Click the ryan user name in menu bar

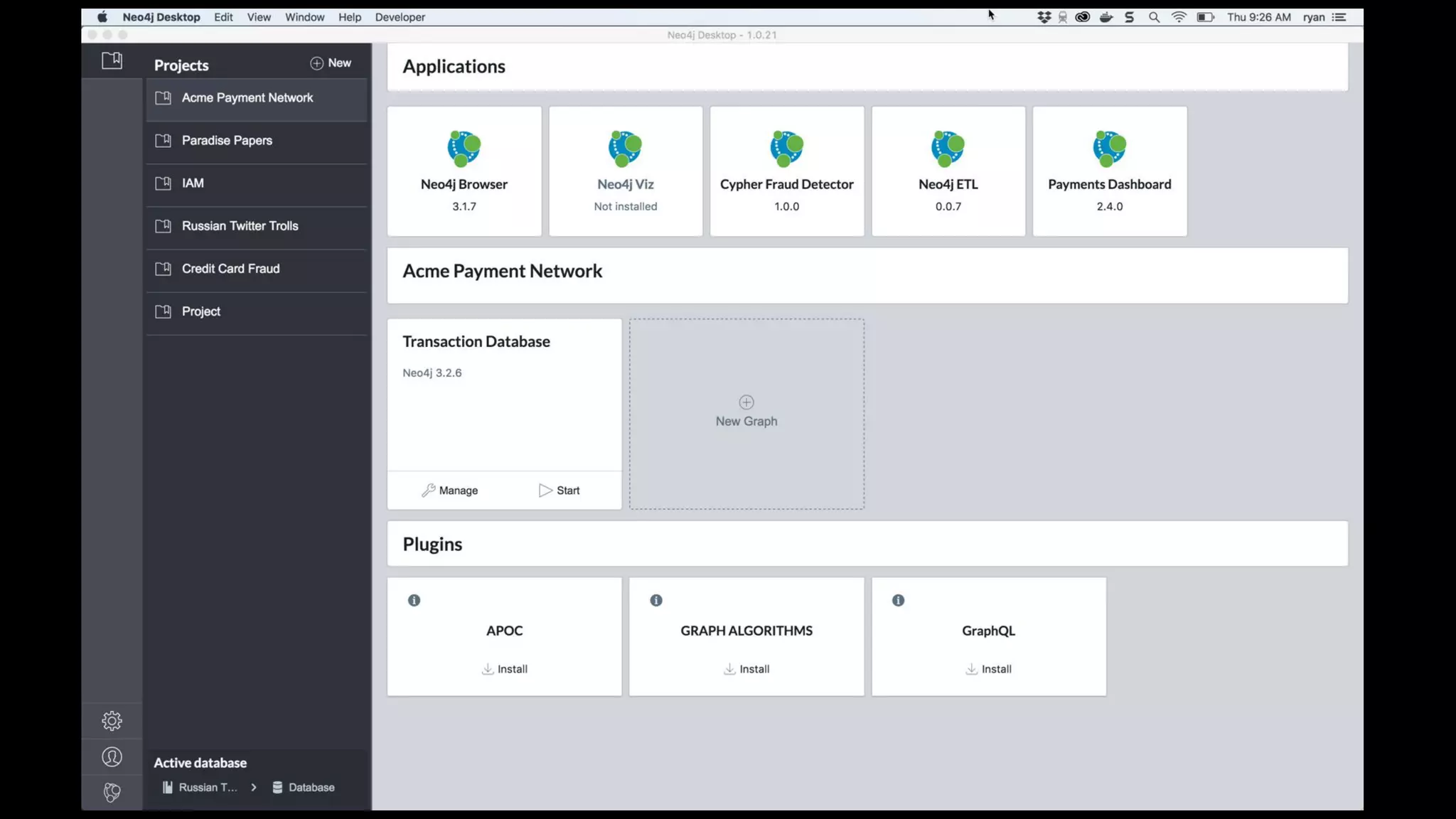point(1314,17)
